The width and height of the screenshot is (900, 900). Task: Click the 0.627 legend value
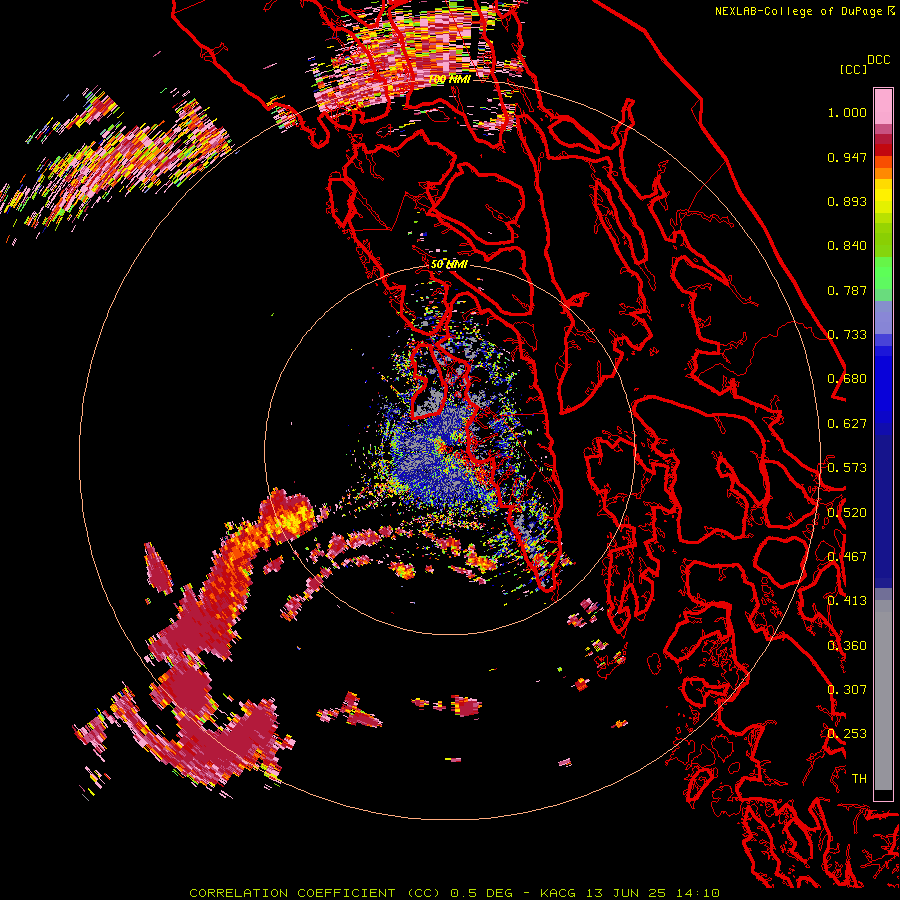(x=847, y=424)
